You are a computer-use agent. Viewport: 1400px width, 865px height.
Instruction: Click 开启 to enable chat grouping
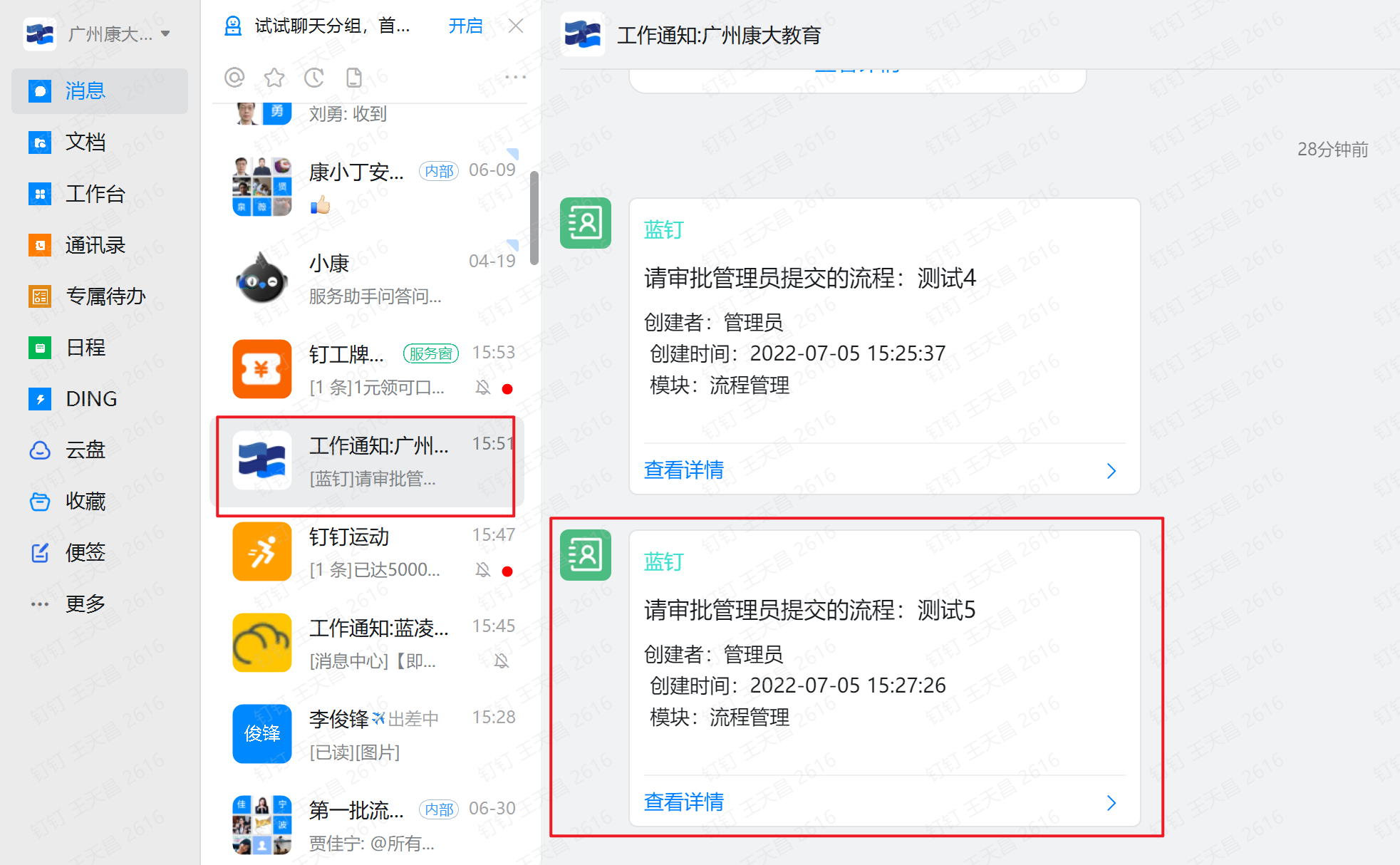tap(465, 26)
